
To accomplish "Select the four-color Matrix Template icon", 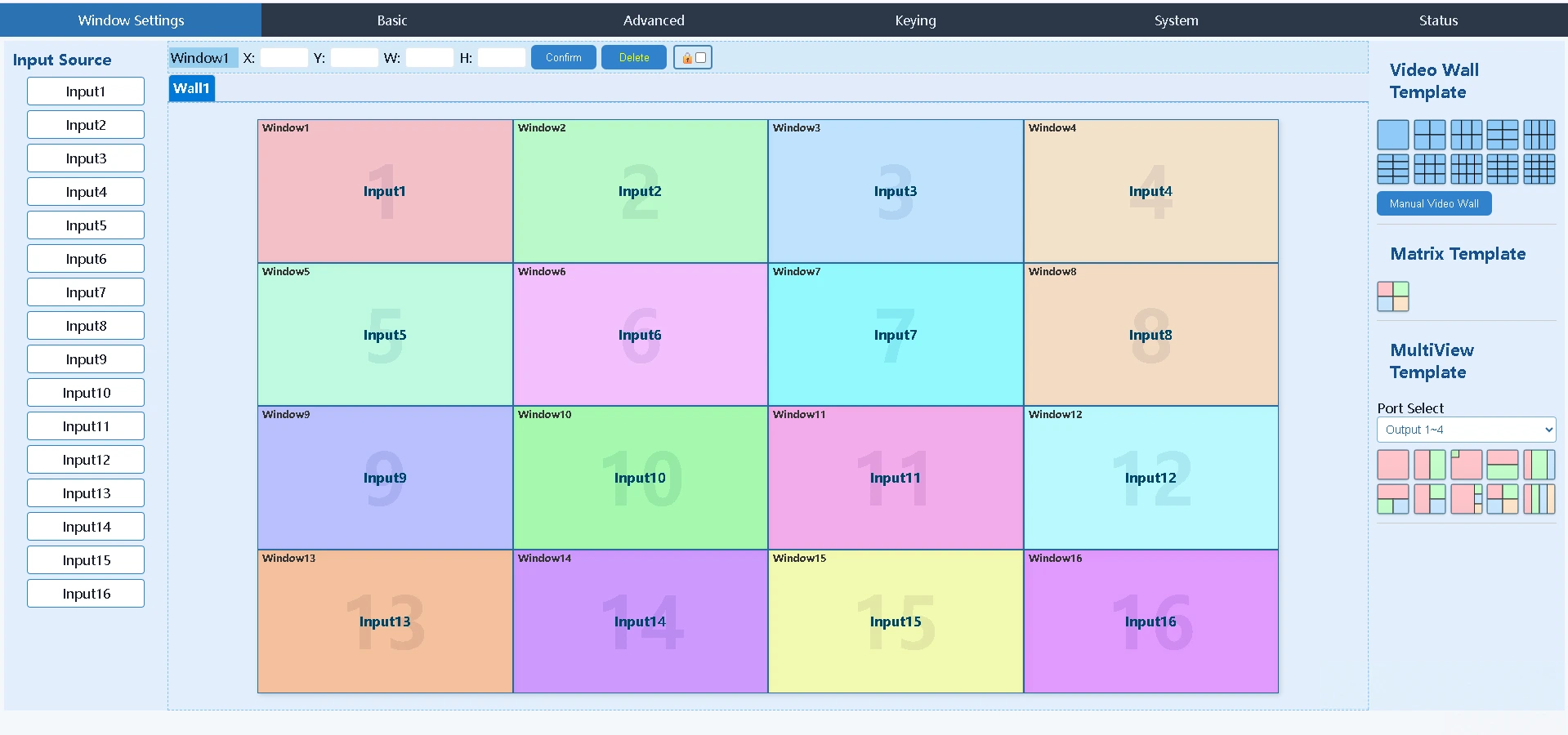I will [x=1393, y=296].
